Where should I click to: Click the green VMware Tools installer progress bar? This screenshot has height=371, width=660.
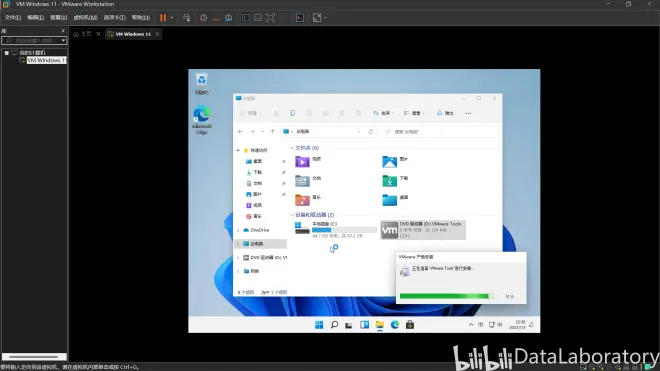pyautogui.click(x=446, y=296)
